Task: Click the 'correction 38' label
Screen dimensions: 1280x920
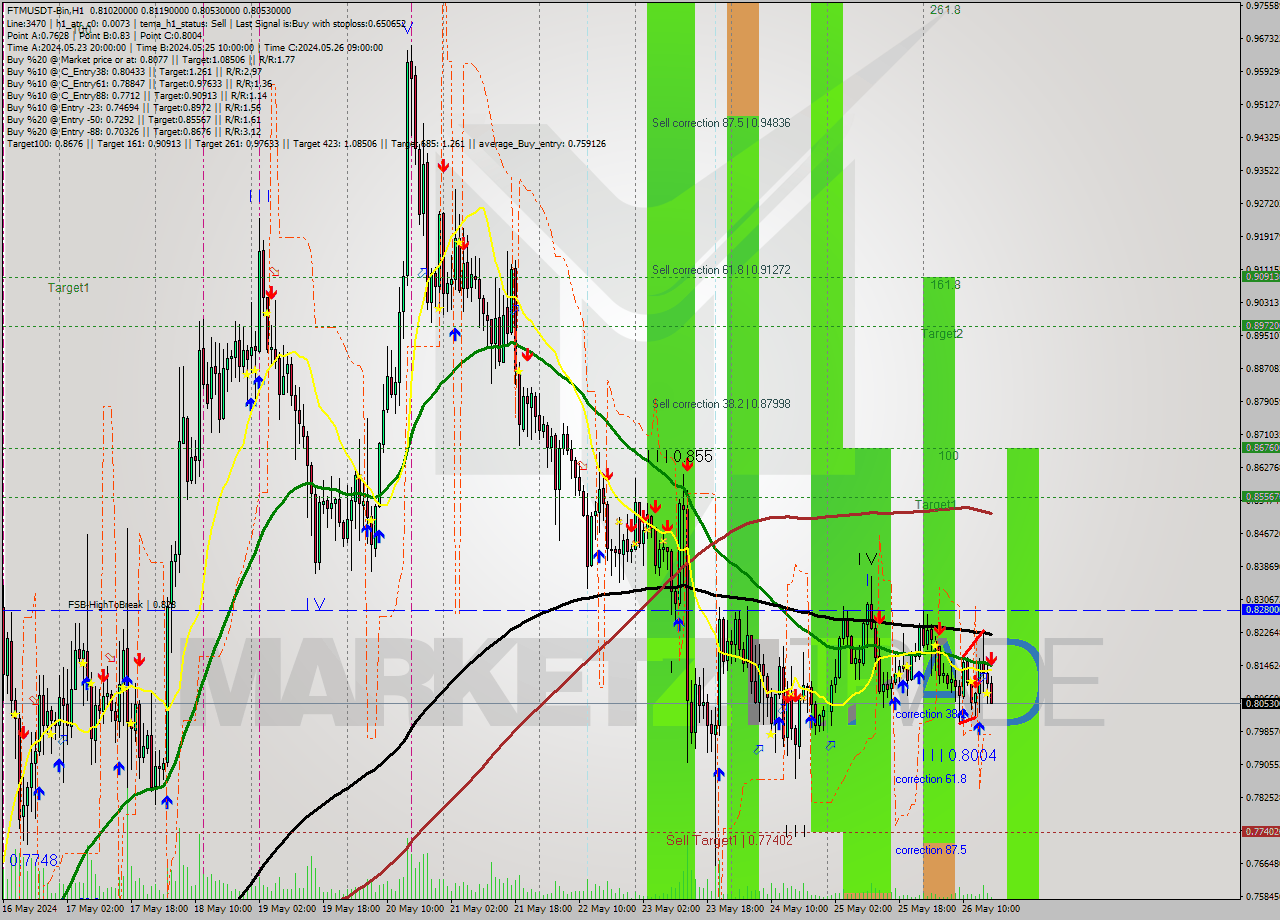Action: point(931,714)
